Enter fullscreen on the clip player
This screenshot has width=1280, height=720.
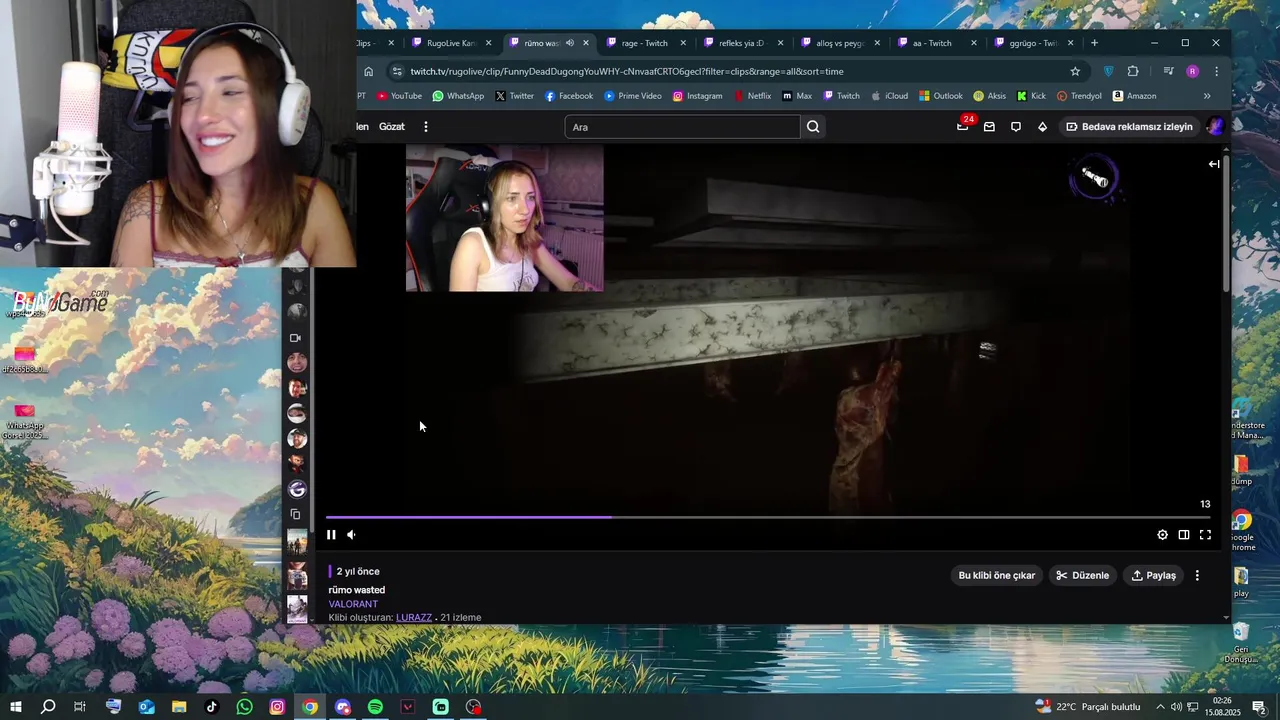pos(1205,535)
